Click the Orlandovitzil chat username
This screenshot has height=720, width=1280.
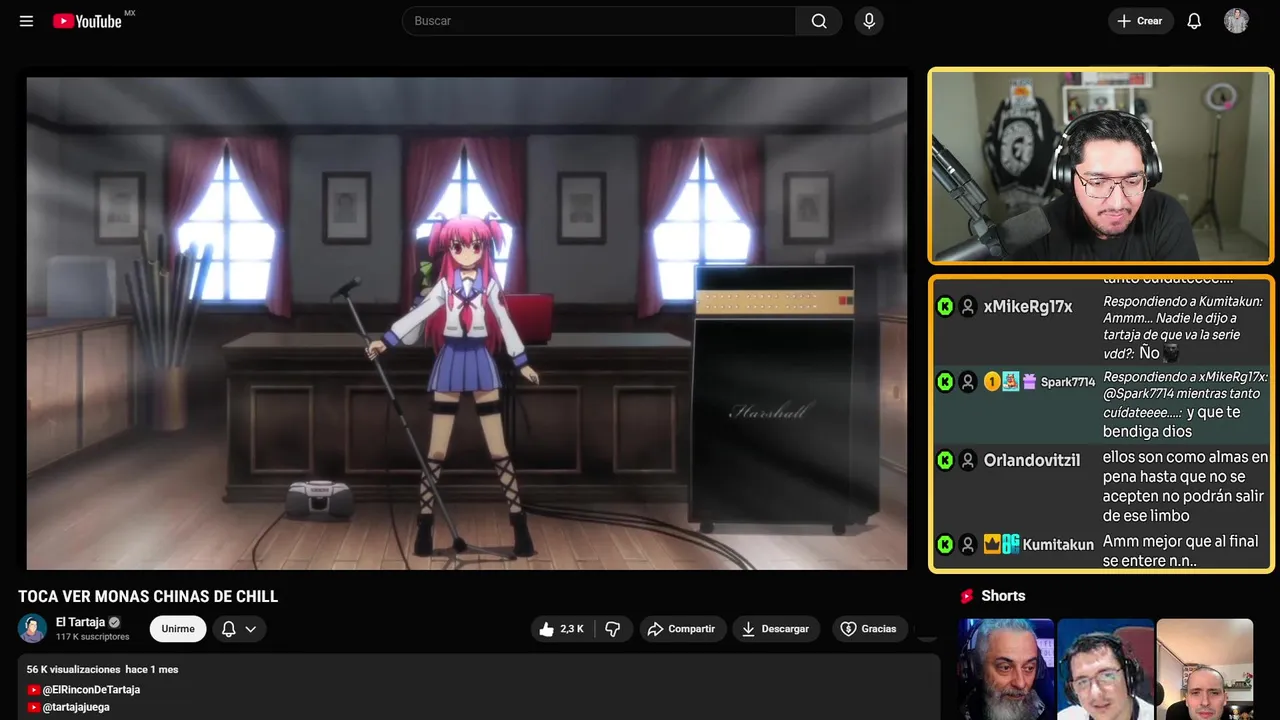(x=1032, y=461)
